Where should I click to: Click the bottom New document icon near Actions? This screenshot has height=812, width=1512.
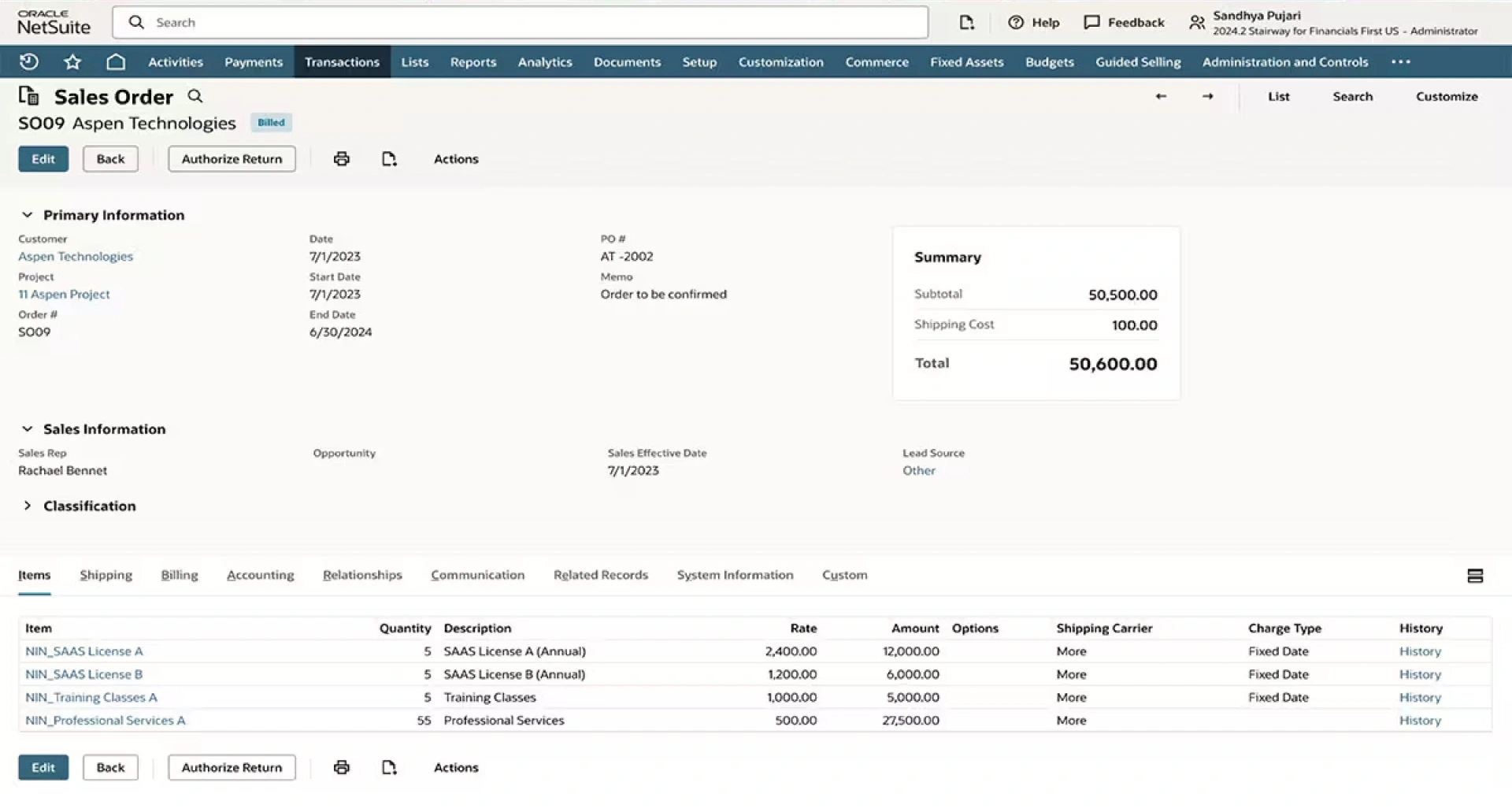389,767
